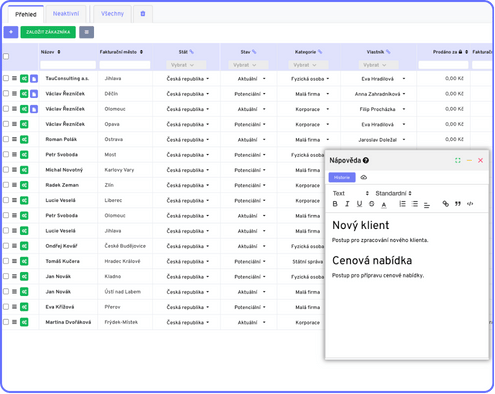The height and width of the screenshot is (394, 495).
Task: Toggle italic formatting in the help editor
Action: [347, 204]
